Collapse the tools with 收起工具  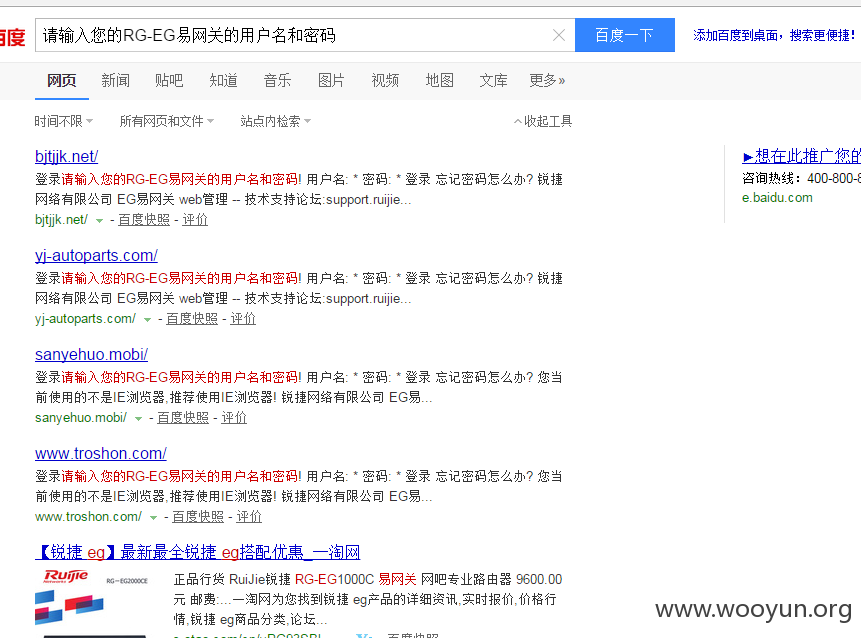tap(543, 121)
